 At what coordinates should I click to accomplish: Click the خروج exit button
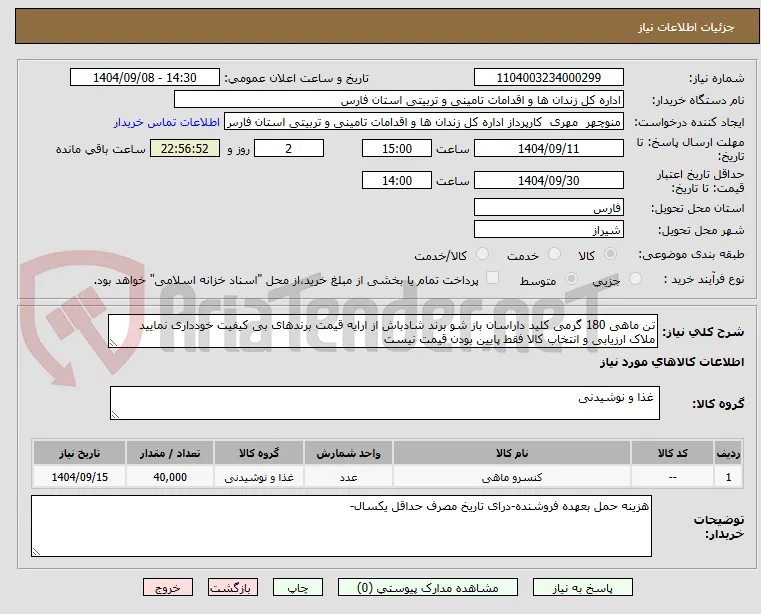(x=168, y=587)
